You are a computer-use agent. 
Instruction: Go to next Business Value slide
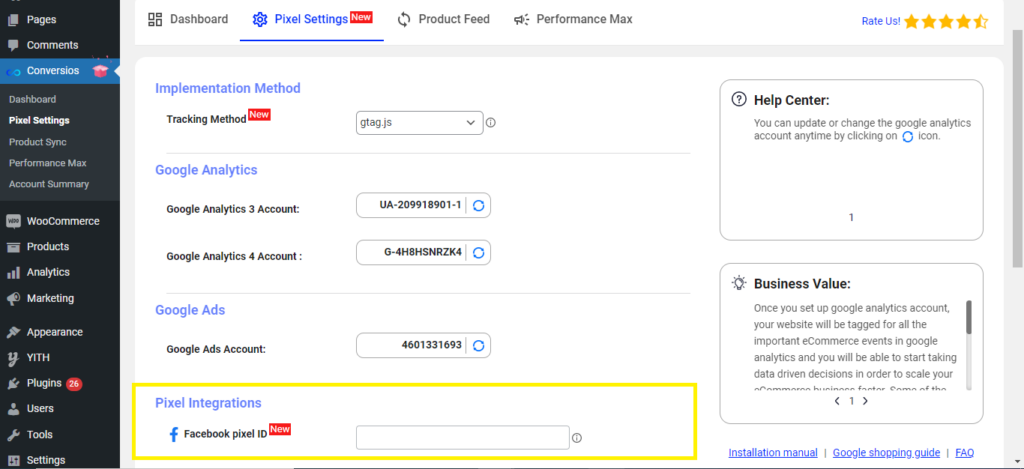pos(865,401)
